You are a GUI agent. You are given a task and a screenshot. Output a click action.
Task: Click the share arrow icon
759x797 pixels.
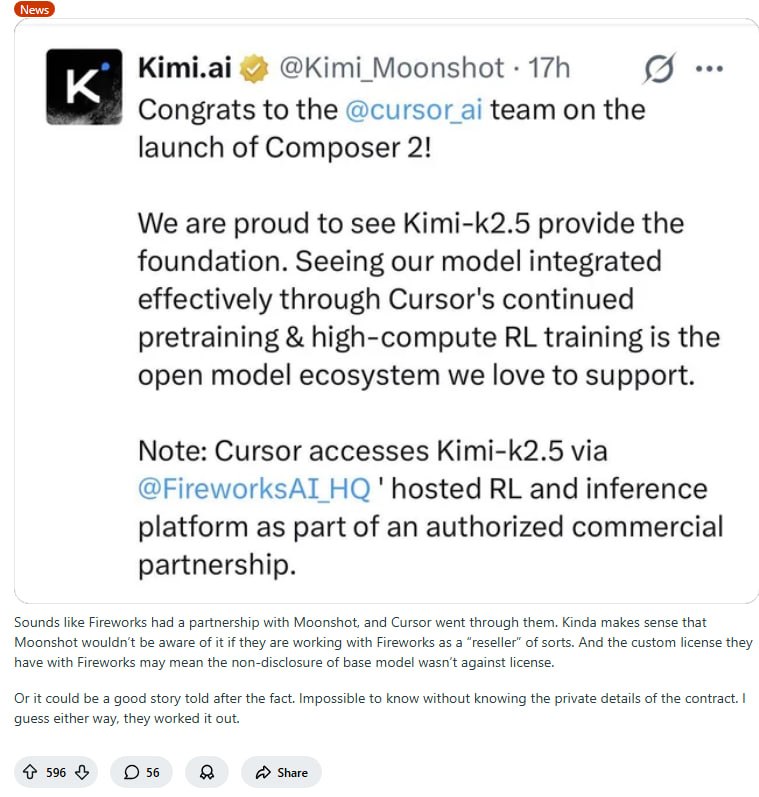point(263,772)
